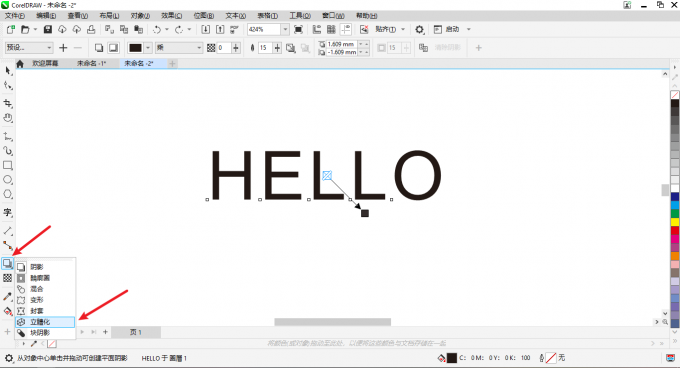Expand the 启动 launcher dropdown arrow
This screenshot has width=680, height=368.
(x=469, y=29)
